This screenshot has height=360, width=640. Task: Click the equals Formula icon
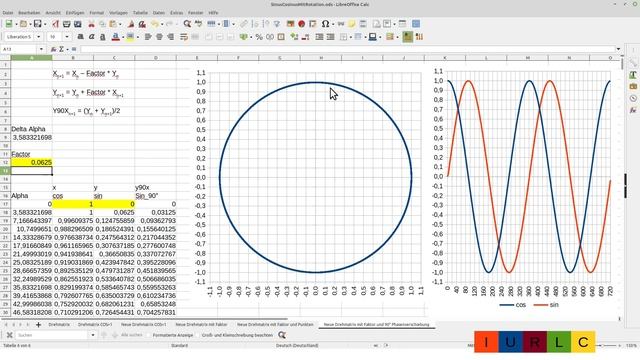pyautogui.click(x=74, y=49)
